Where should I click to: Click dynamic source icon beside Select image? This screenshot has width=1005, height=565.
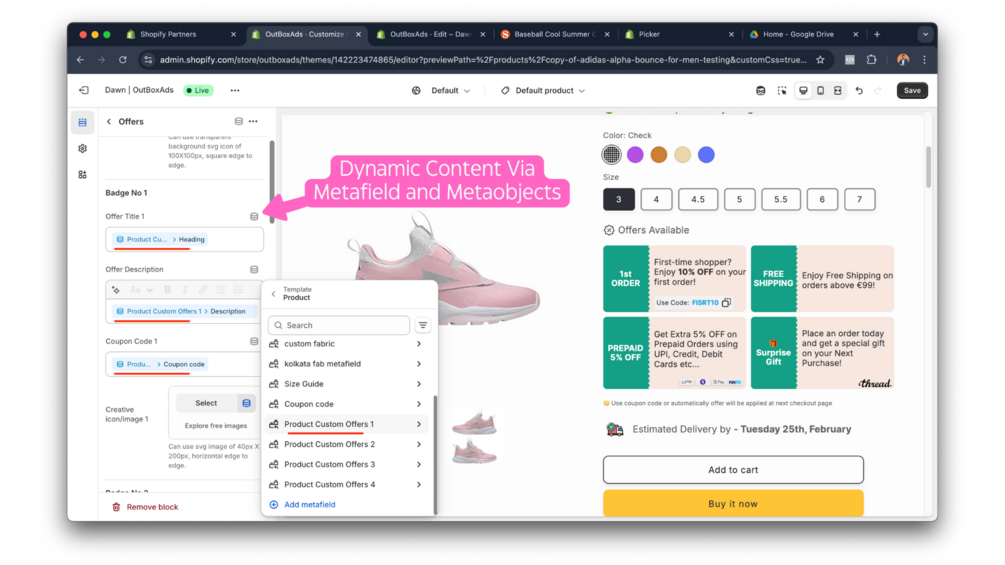(x=246, y=403)
